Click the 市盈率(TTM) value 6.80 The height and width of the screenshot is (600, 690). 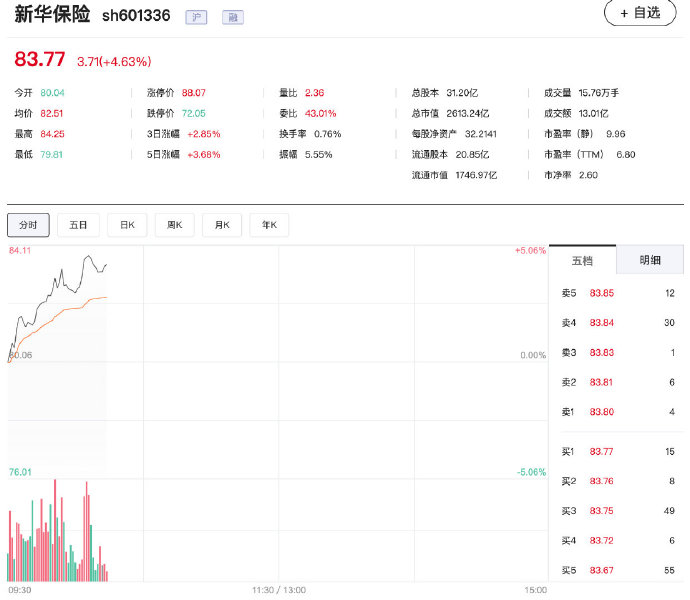pyautogui.click(x=626, y=155)
